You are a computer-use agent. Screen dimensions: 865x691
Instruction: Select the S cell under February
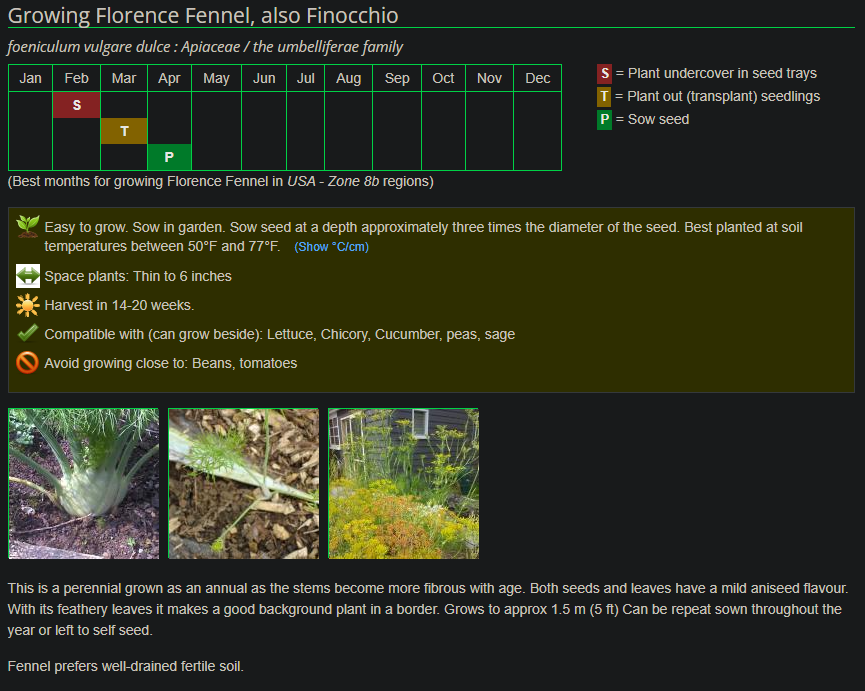tap(77, 105)
